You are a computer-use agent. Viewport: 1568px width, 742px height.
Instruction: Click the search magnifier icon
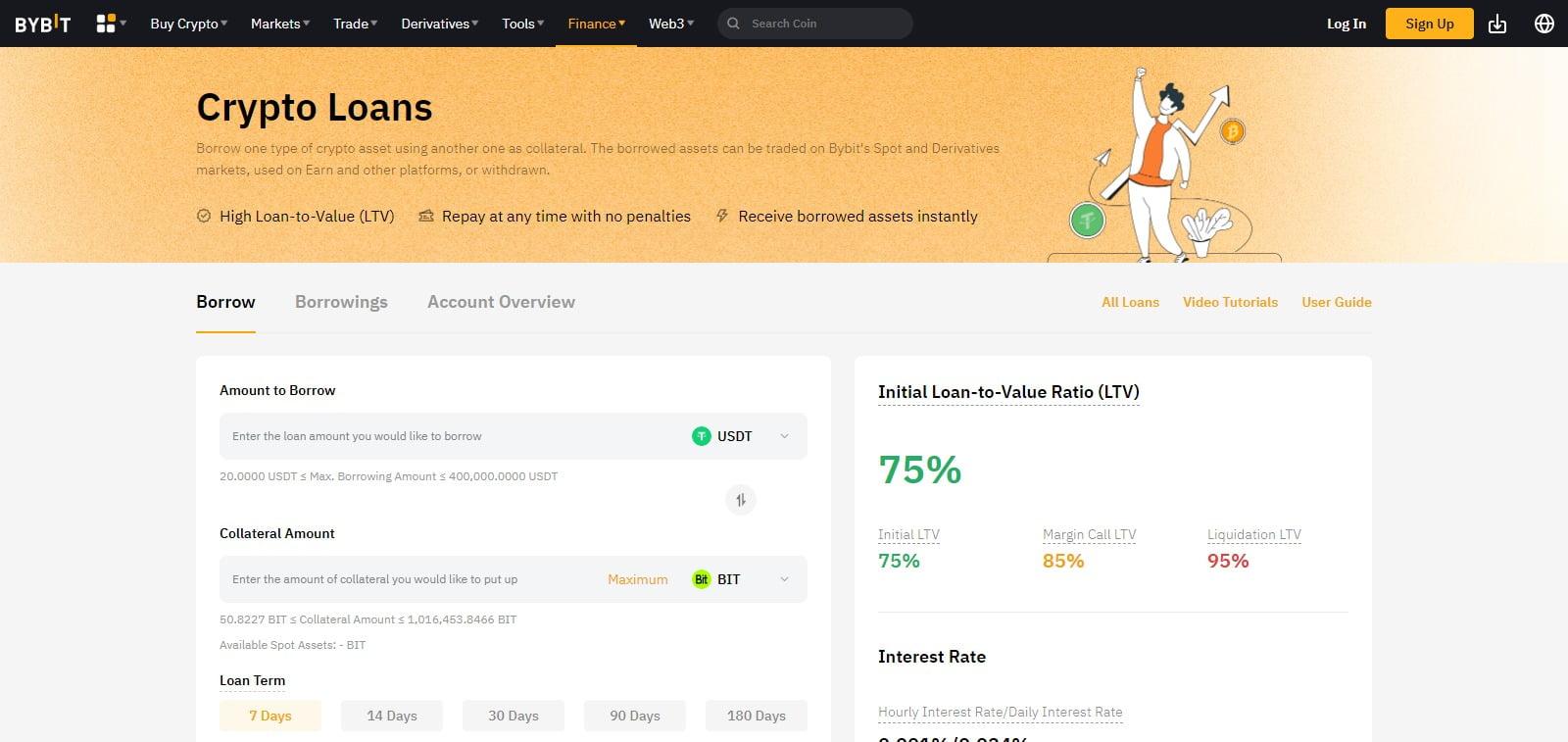(x=734, y=24)
